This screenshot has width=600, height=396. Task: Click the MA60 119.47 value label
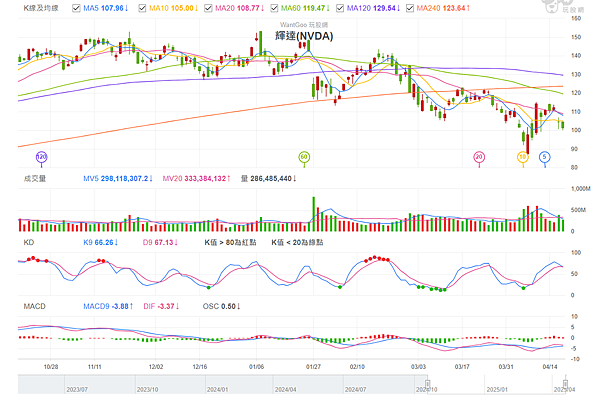(x=305, y=8)
